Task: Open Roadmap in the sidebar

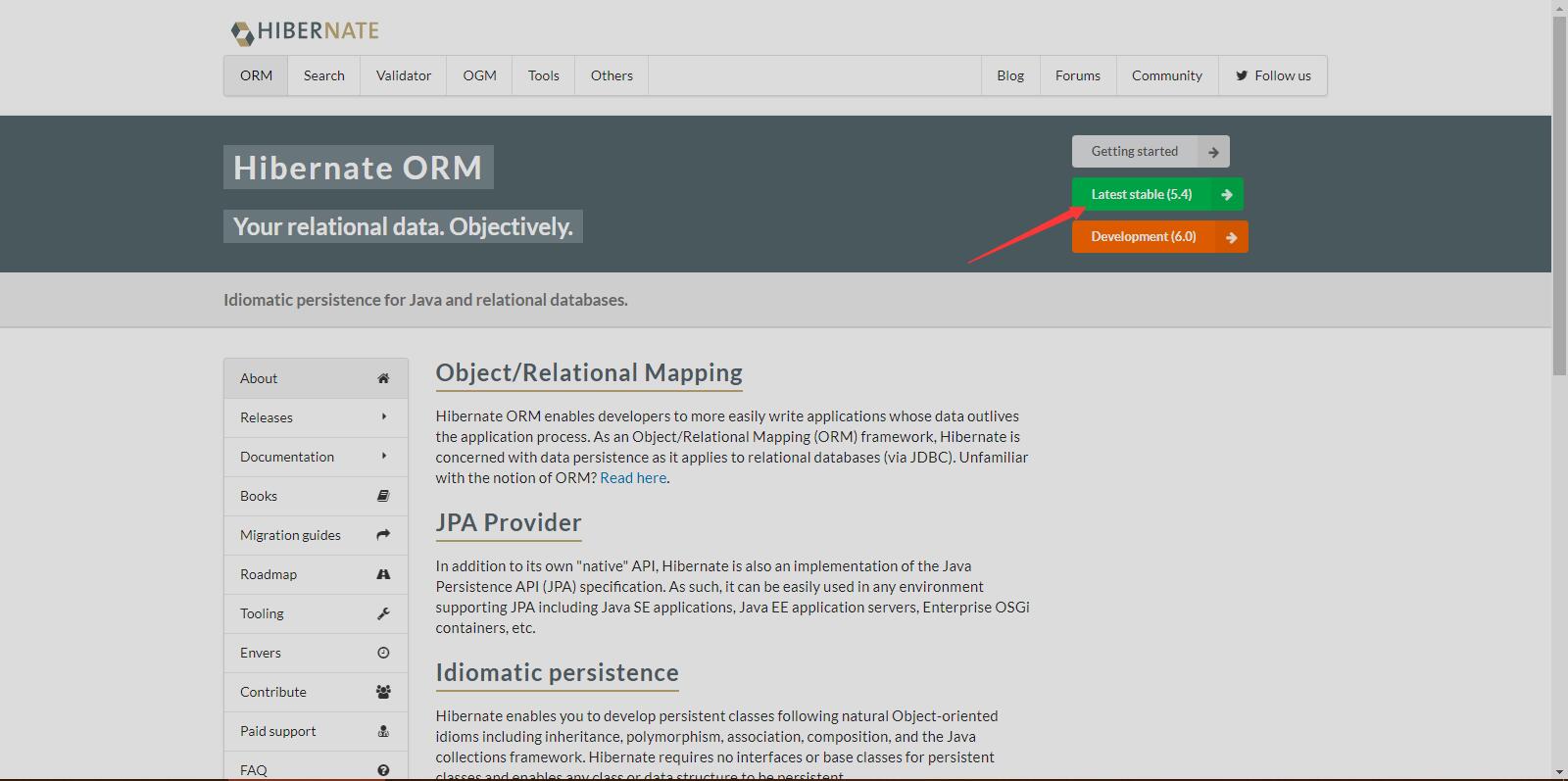Action: (x=316, y=574)
